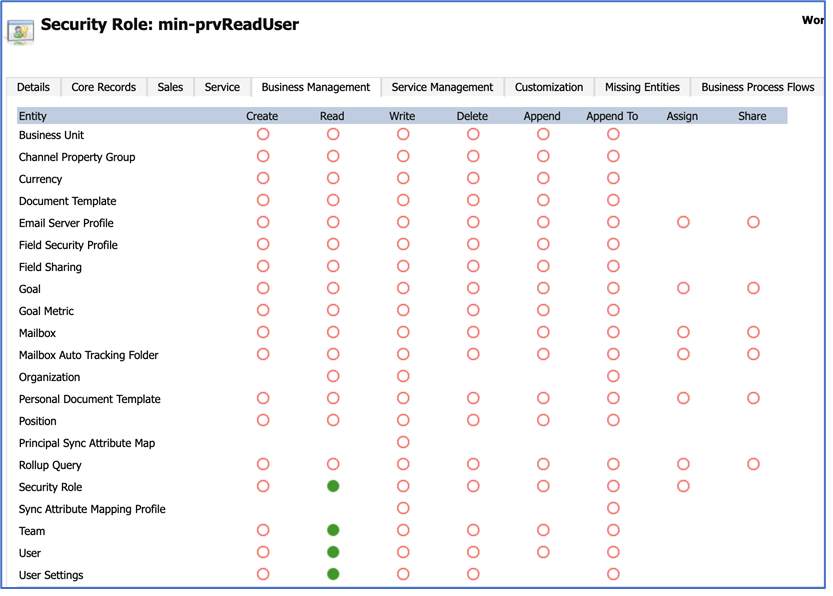The height and width of the screenshot is (596, 833).
Task: Select the Security Role entity name
Action: coord(50,487)
